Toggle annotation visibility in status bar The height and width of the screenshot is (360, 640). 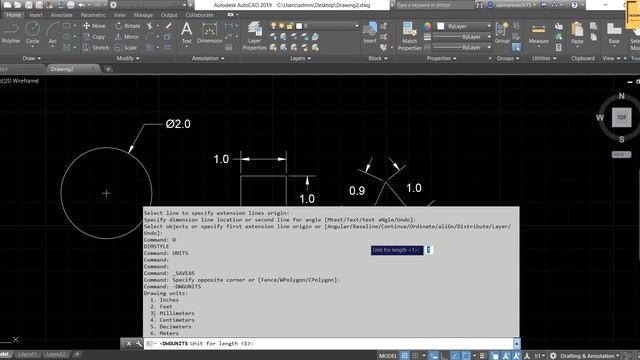point(506,356)
